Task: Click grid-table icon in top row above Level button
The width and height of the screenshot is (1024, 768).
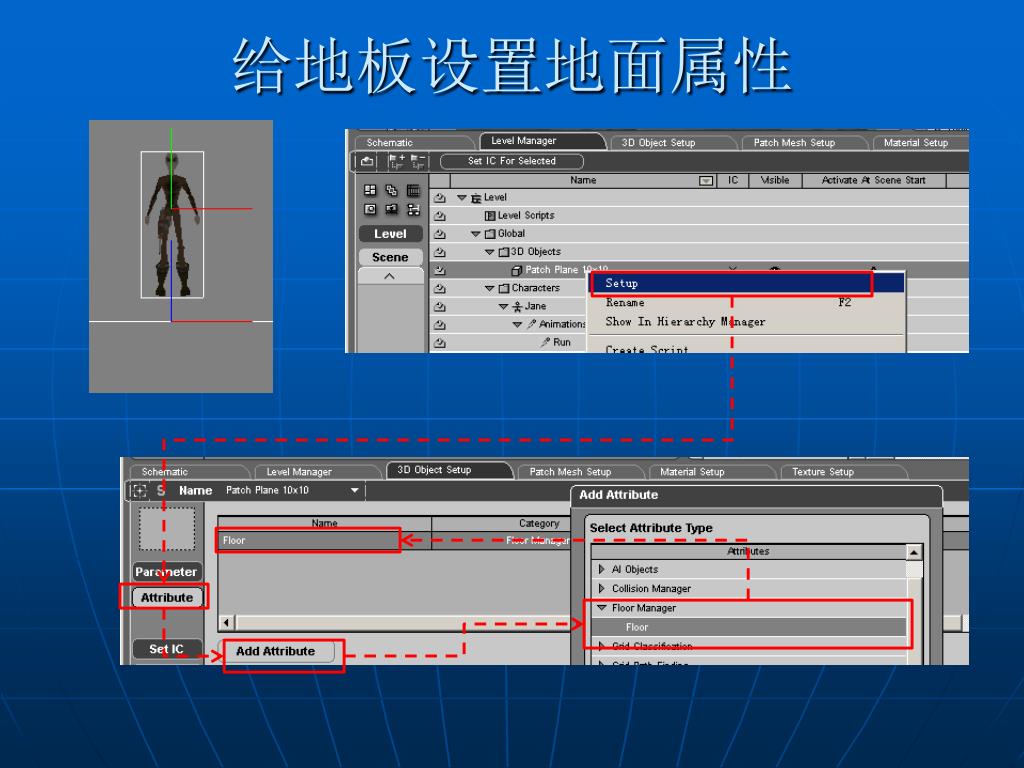Action: (413, 190)
